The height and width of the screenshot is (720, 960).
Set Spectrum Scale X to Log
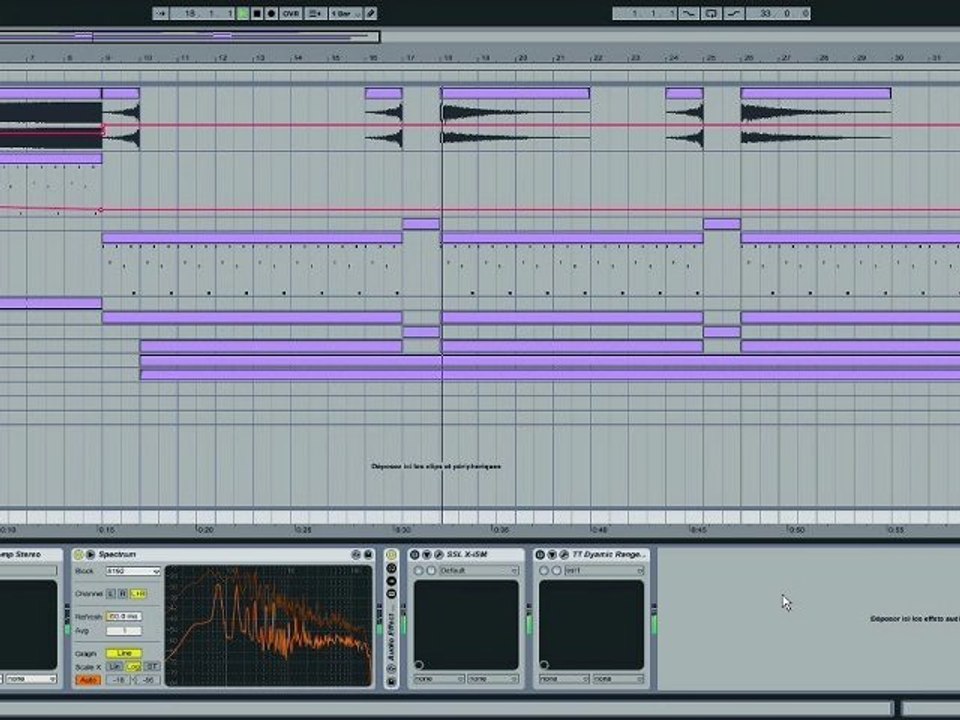(133, 667)
